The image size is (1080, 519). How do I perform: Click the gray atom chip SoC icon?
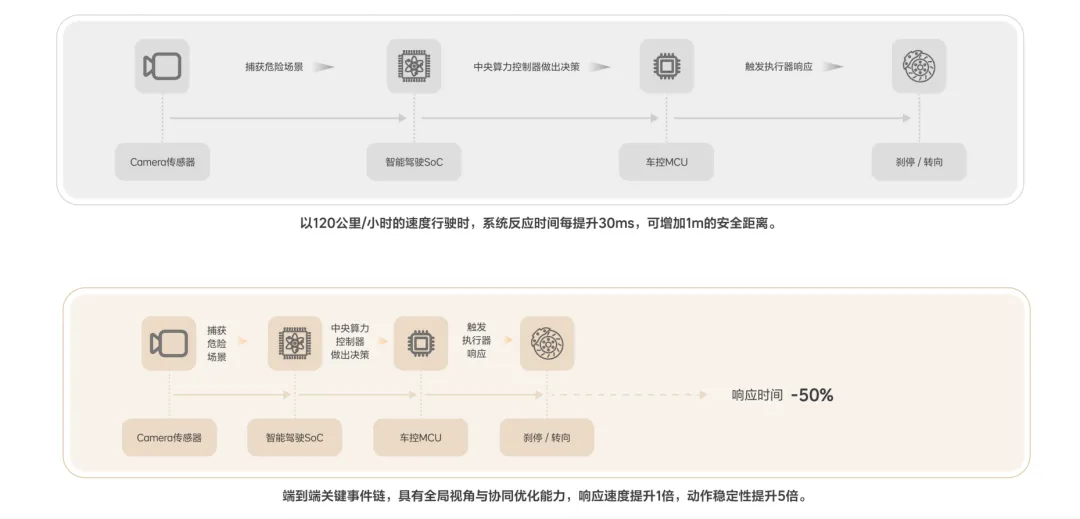pos(414,66)
